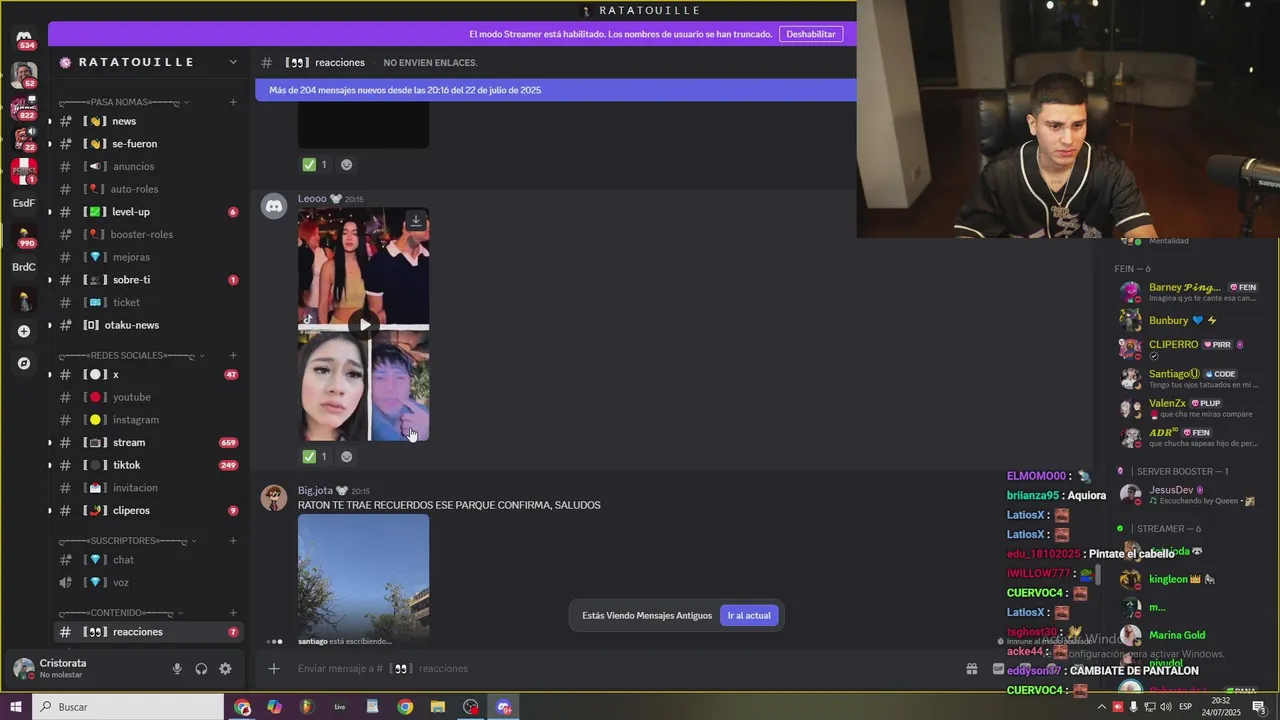Viewport: 1280px width, 720px height.
Task: Click the Discord home direct messages icon
Action: coord(24,38)
